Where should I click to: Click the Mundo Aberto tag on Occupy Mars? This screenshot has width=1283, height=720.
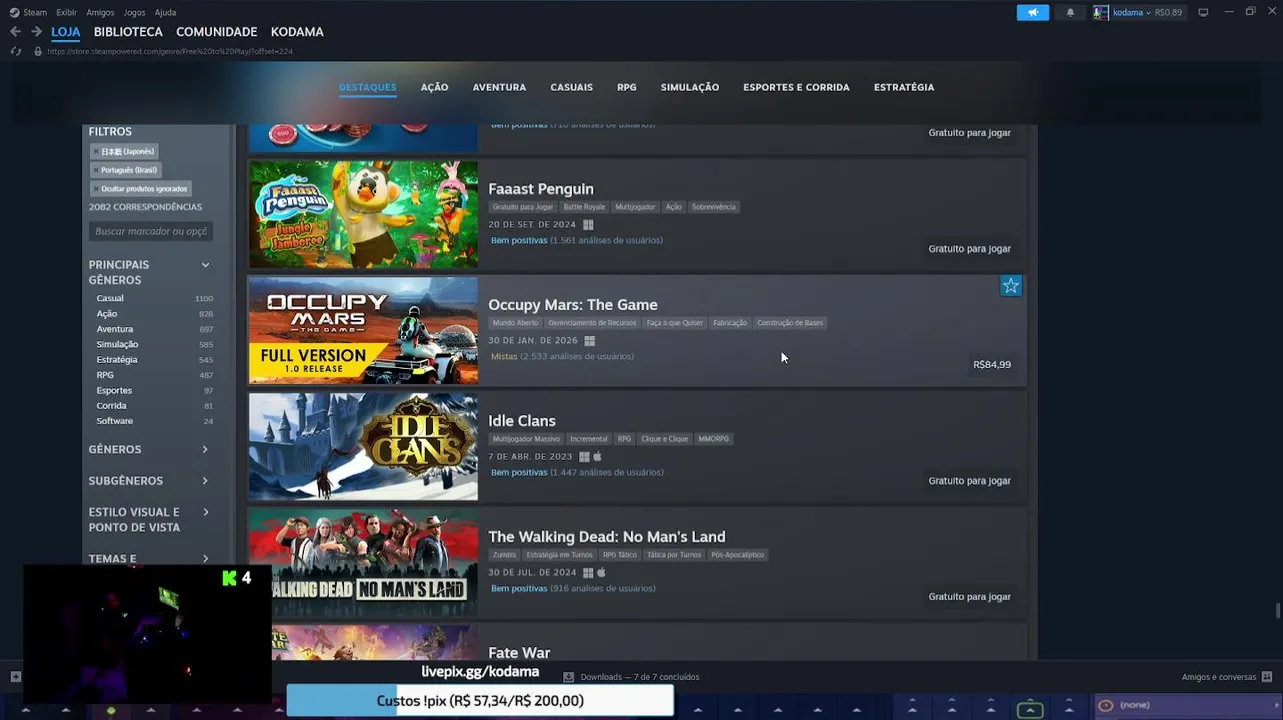point(515,323)
